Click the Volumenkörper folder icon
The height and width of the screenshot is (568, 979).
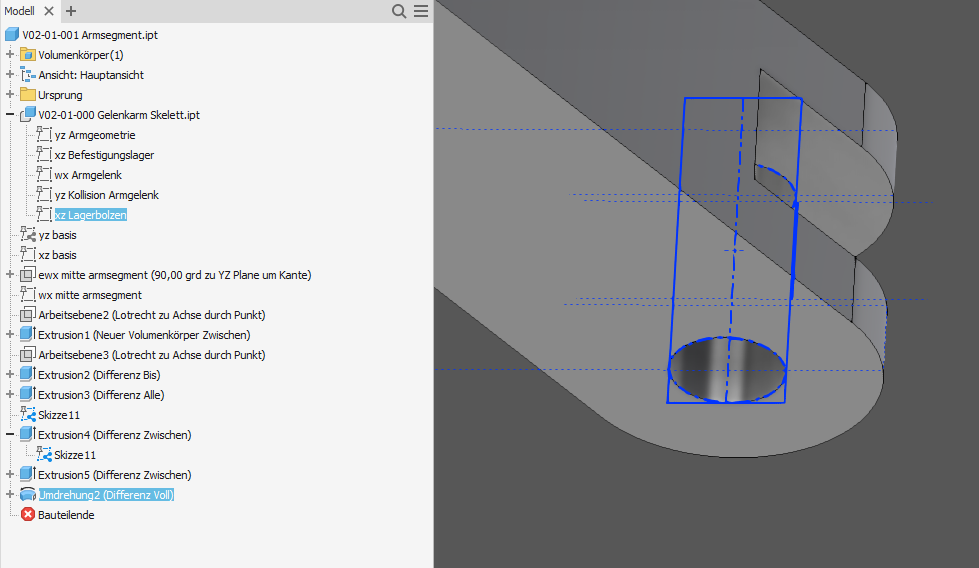click(27, 55)
